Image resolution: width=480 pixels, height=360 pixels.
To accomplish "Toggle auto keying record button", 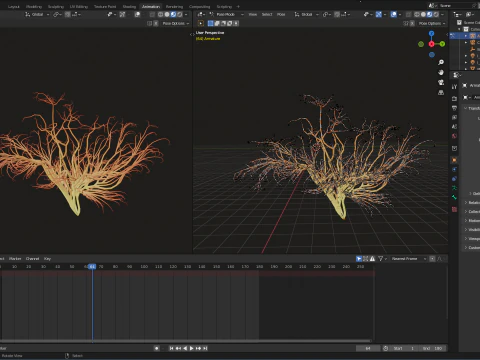I will pos(156,348).
